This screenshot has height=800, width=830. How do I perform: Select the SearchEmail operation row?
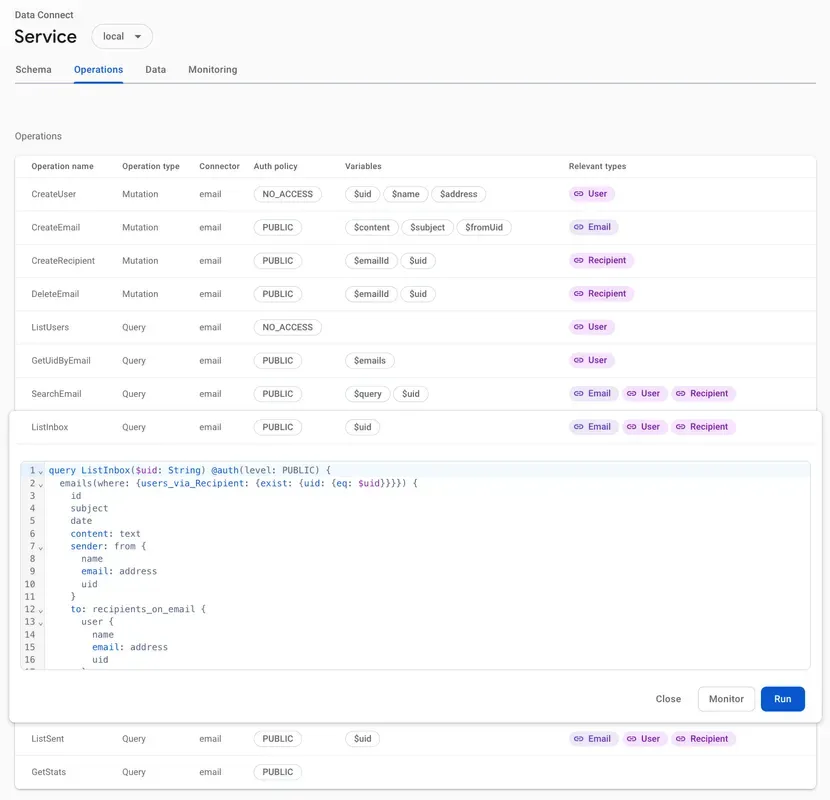[x=415, y=394]
